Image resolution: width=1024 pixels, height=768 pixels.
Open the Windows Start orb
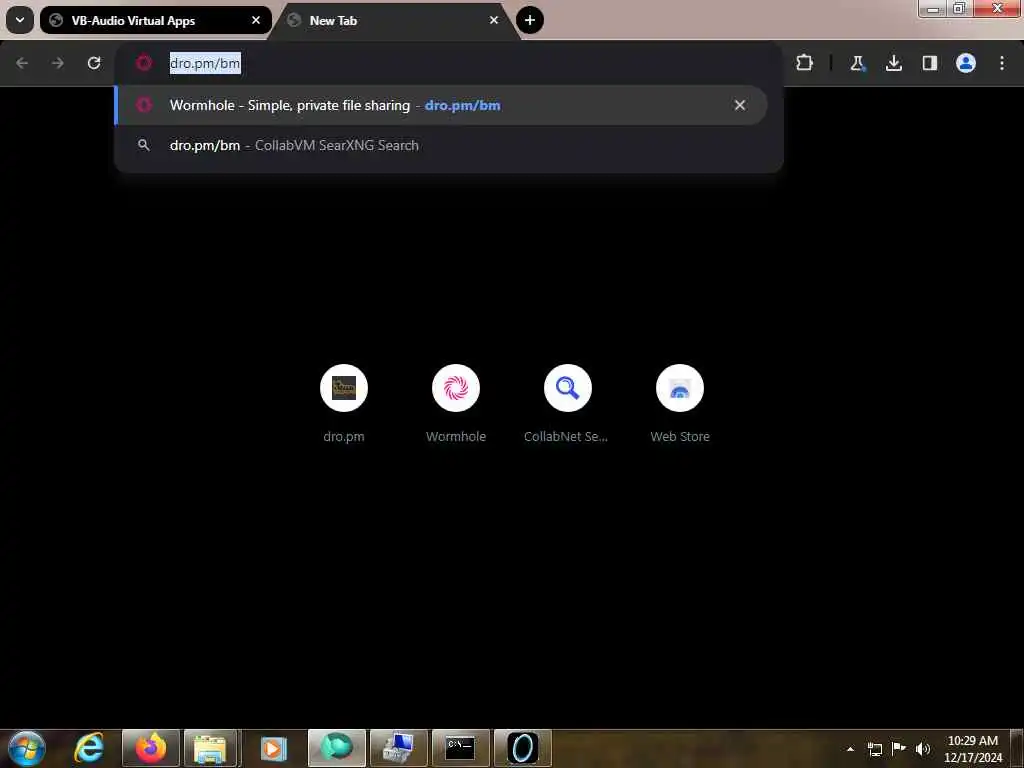27,748
